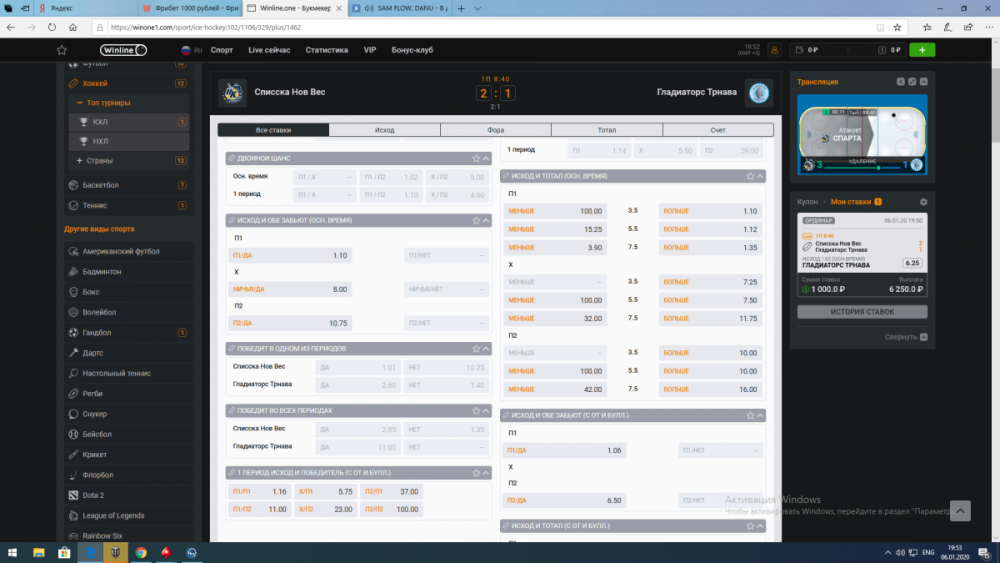Open the Windows Start menu
The image size is (1000, 563).
[x=15, y=552]
